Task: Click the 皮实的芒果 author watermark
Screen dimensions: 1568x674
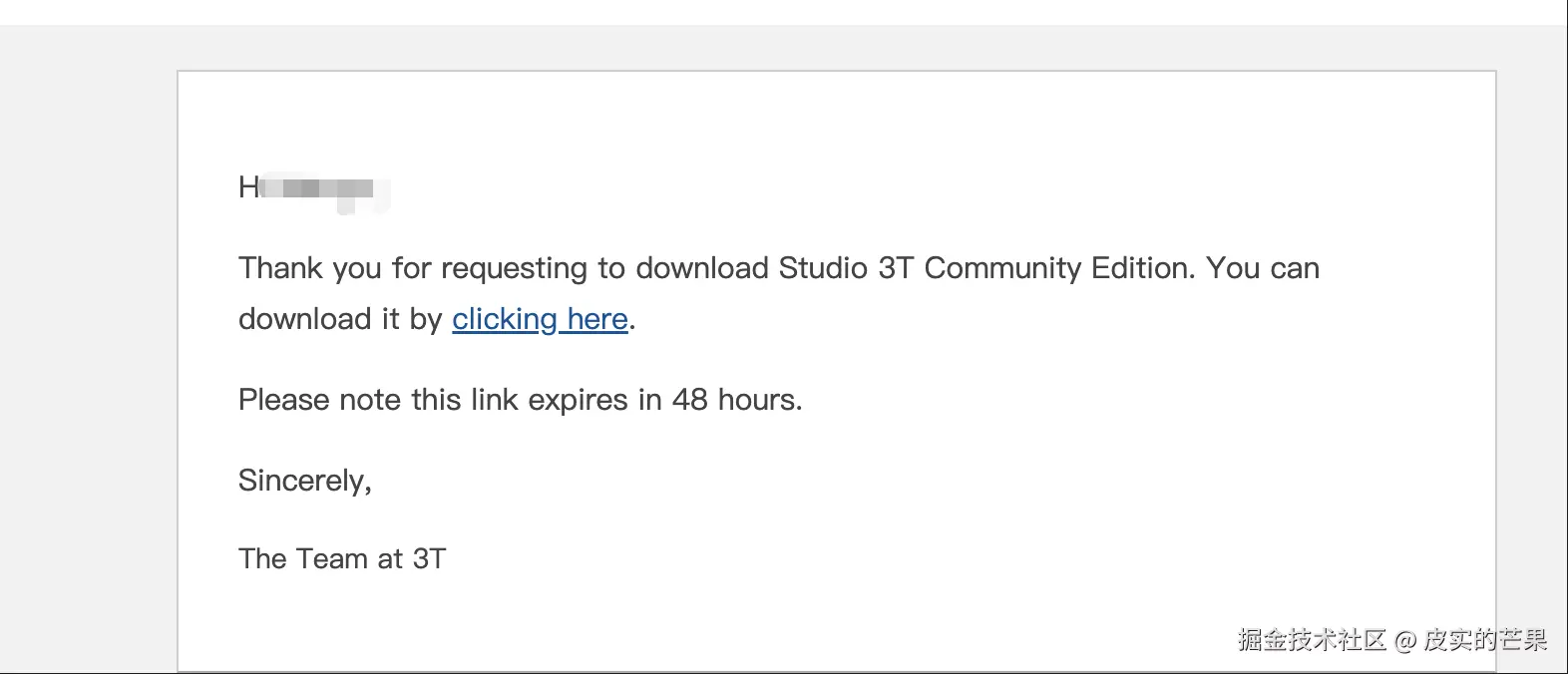Action: (x=1485, y=639)
